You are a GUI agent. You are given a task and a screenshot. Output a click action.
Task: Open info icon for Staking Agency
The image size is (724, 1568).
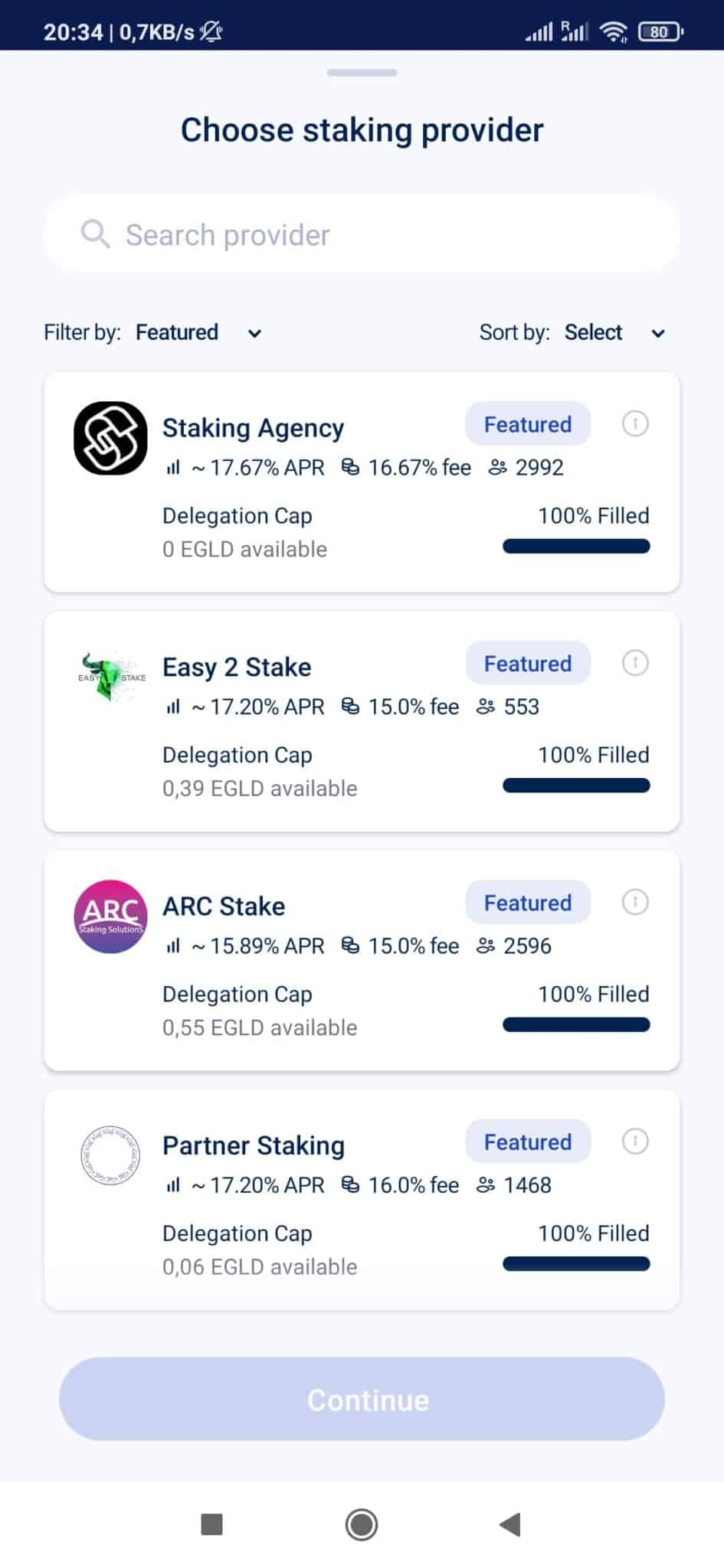pyautogui.click(x=634, y=423)
